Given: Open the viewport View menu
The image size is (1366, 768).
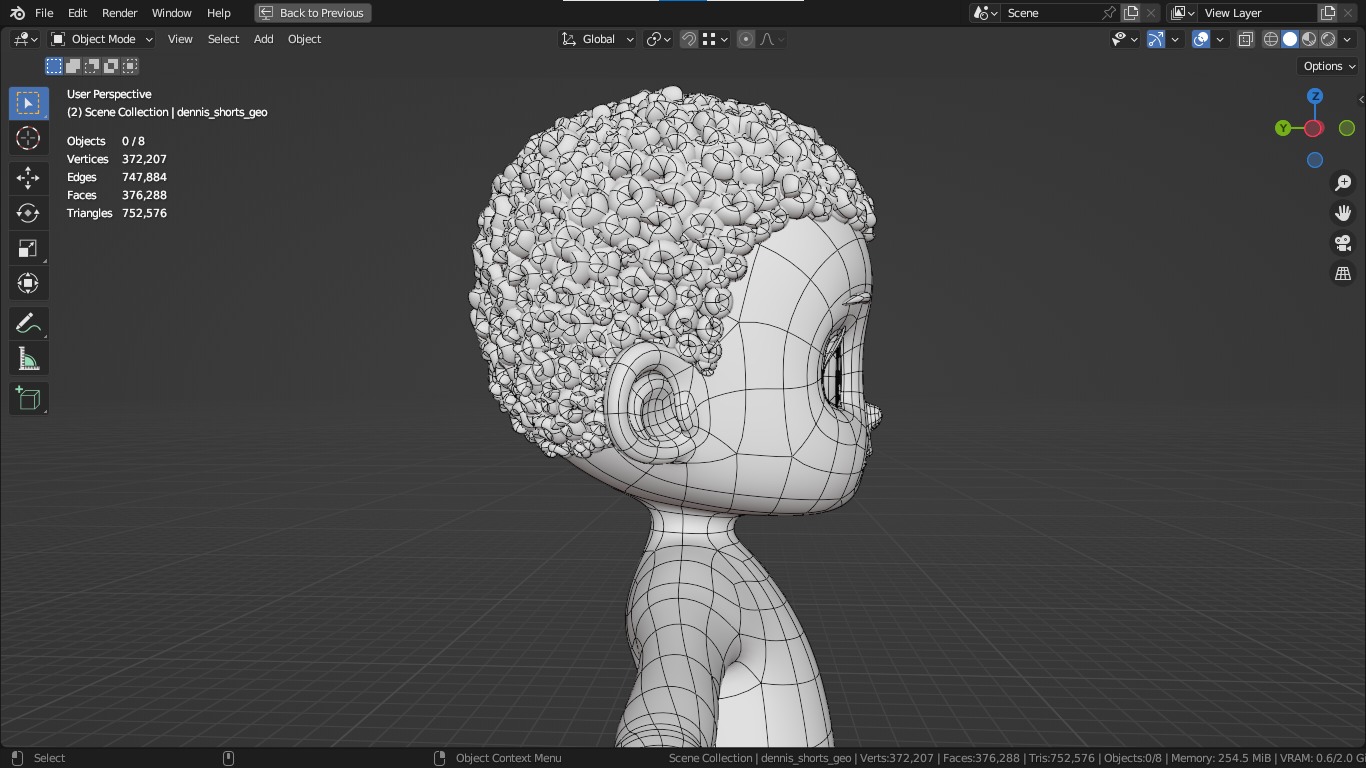Looking at the screenshot, I should tap(180, 39).
